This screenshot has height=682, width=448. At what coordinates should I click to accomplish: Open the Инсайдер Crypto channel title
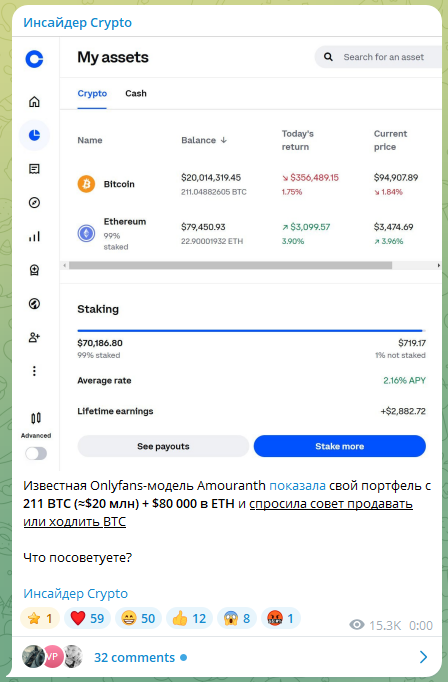tap(77, 23)
